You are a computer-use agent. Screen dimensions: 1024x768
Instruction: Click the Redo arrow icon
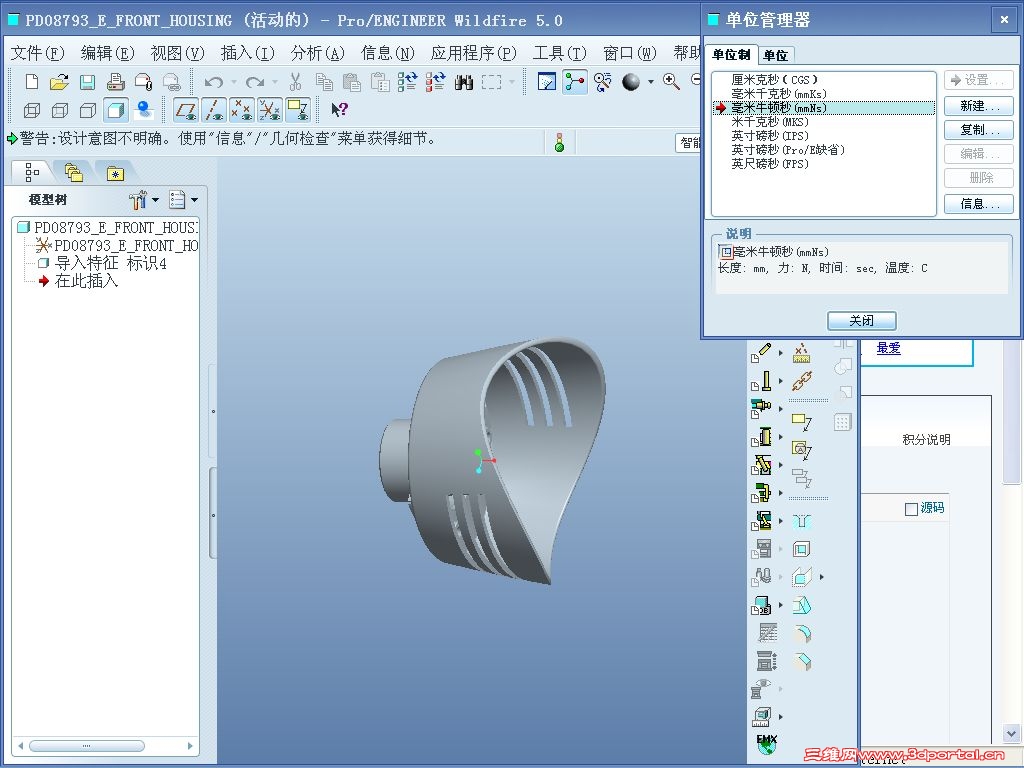(255, 82)
